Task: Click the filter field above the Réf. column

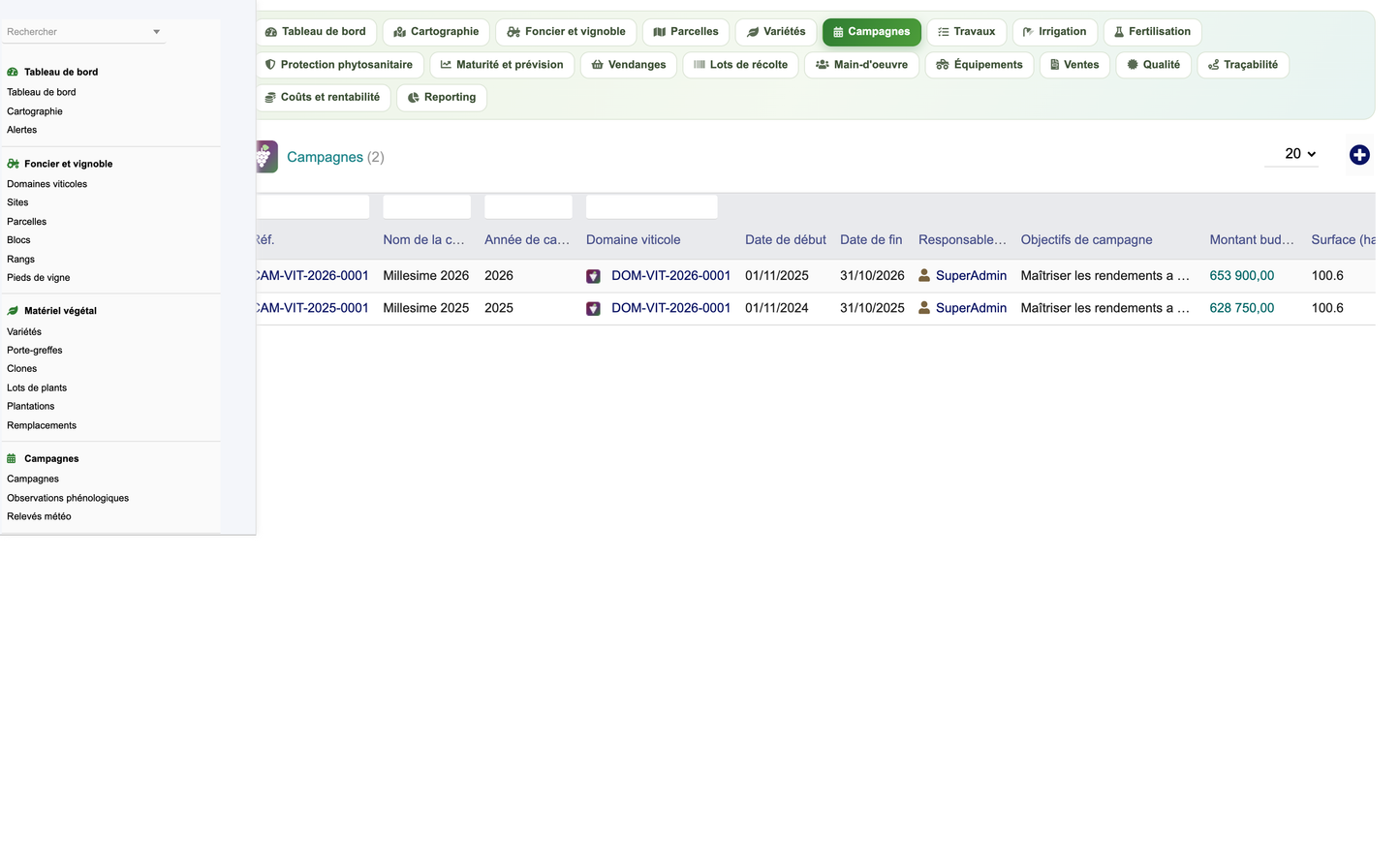Action: point(313,206)
